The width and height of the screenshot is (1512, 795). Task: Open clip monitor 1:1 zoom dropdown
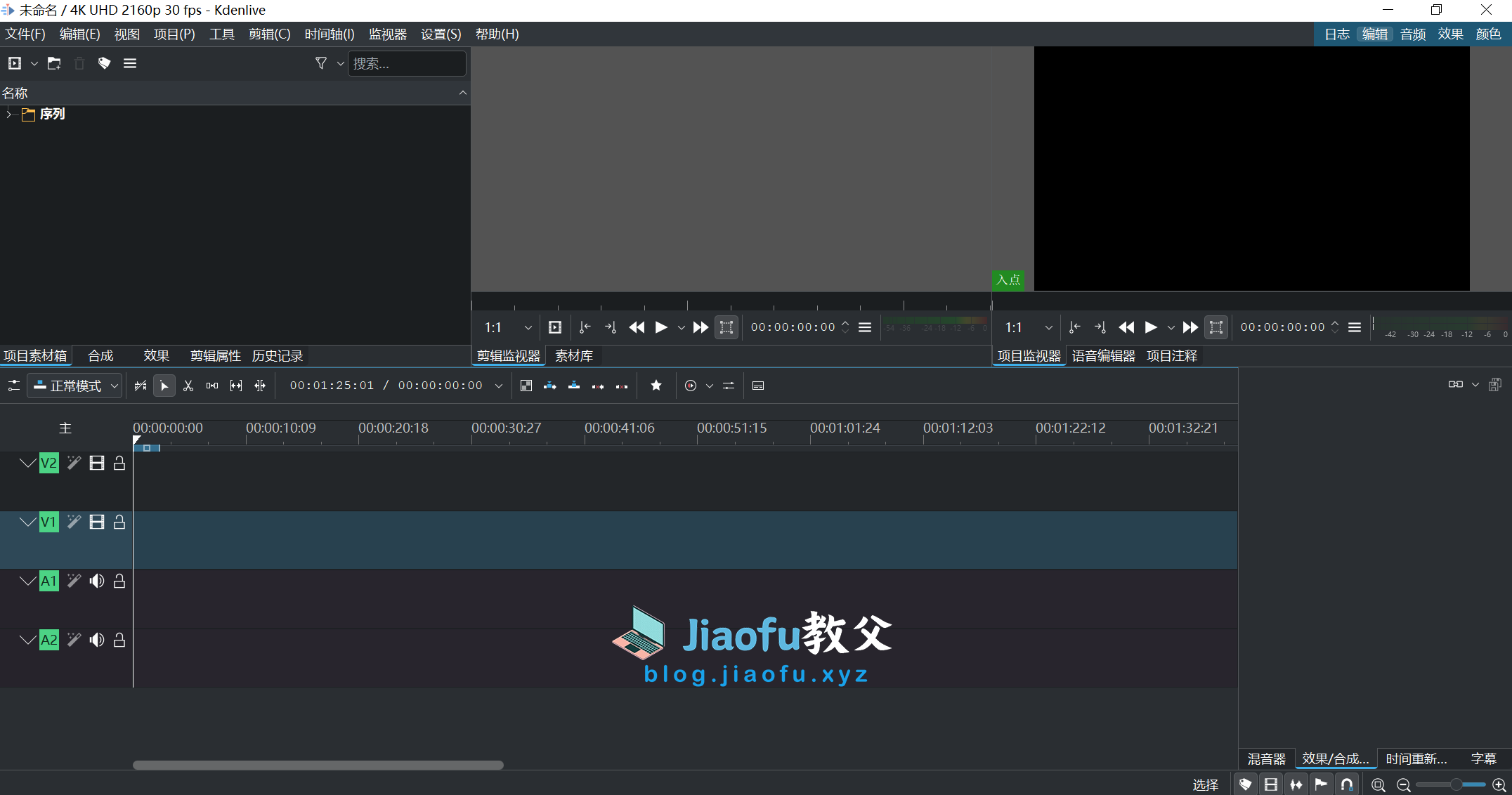[508, 327]
